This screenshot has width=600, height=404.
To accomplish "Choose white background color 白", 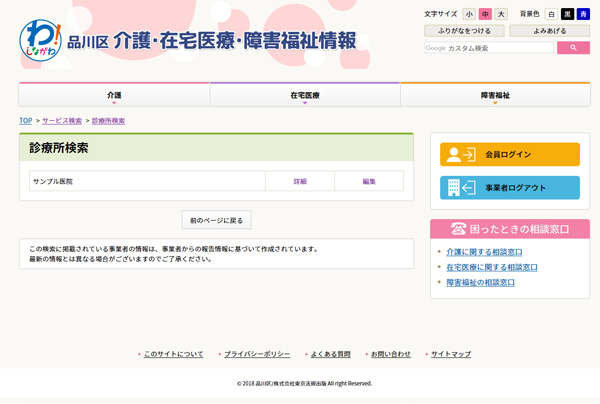I will 551,14.
